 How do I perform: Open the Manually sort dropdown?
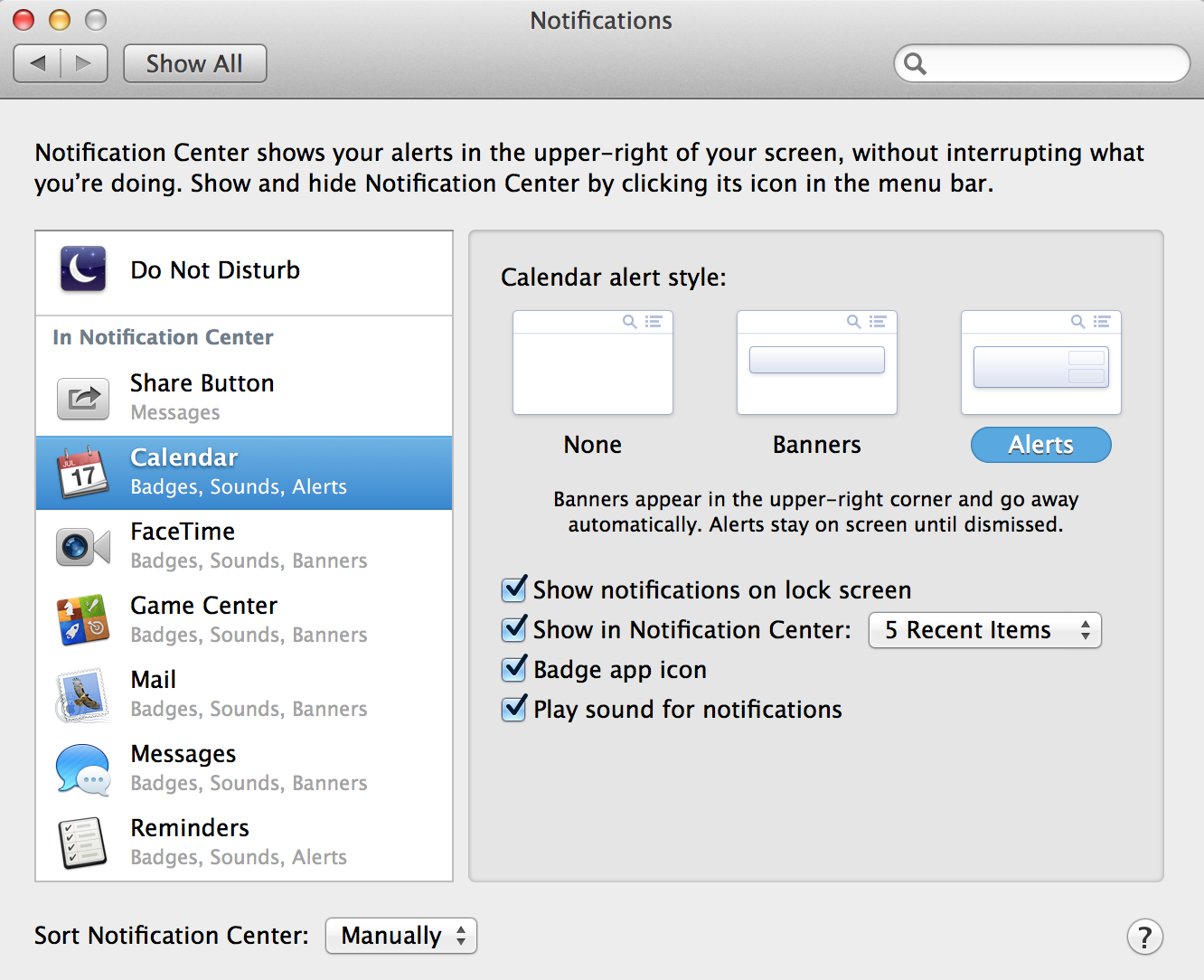point(401,936)
